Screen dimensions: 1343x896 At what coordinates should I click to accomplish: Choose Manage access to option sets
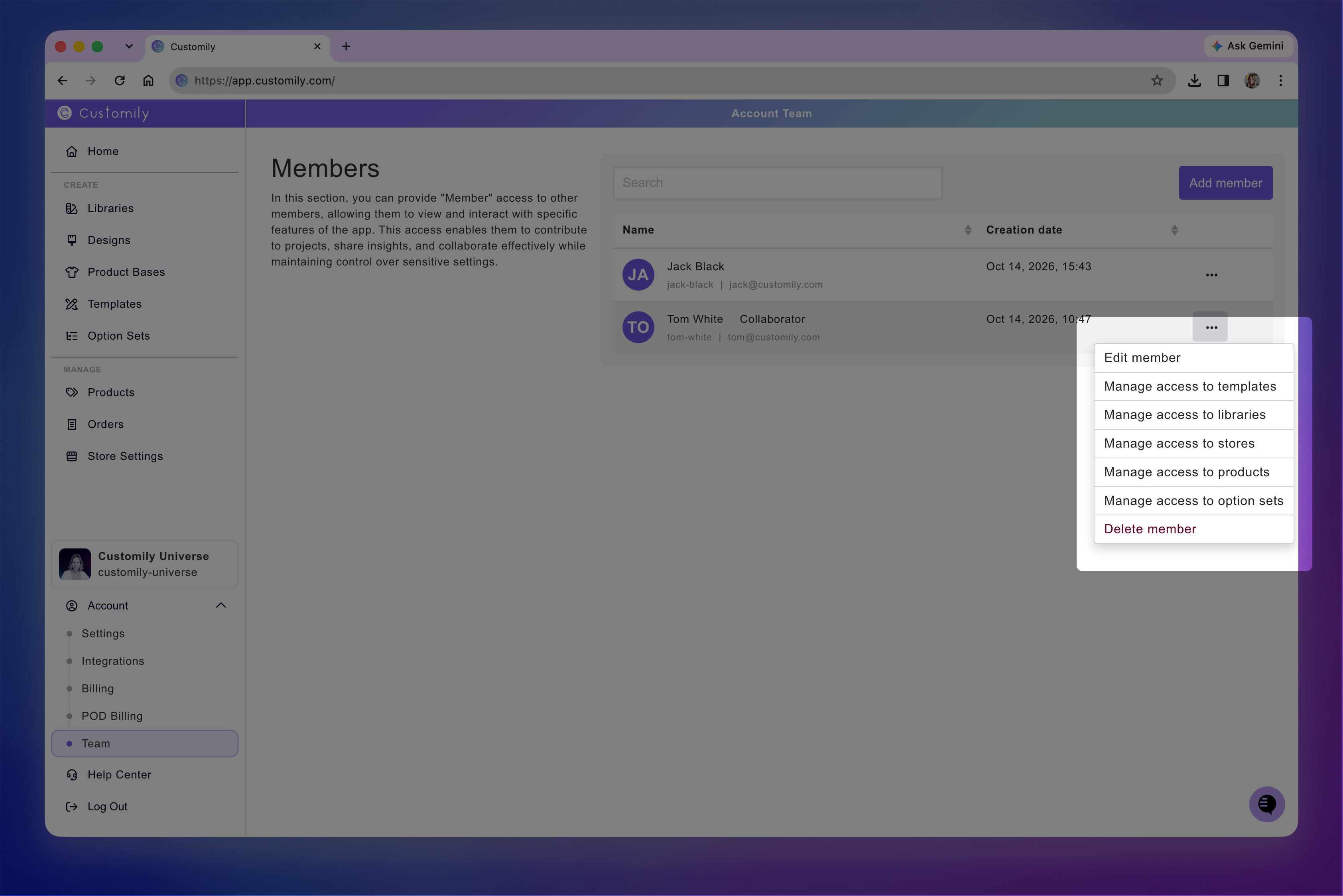click(x=1194, y=501)
